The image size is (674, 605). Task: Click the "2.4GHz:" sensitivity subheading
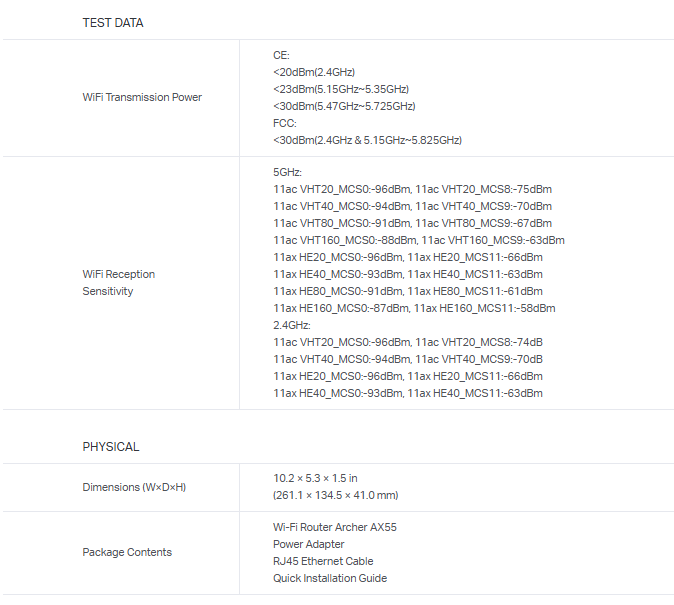(292, 325)
